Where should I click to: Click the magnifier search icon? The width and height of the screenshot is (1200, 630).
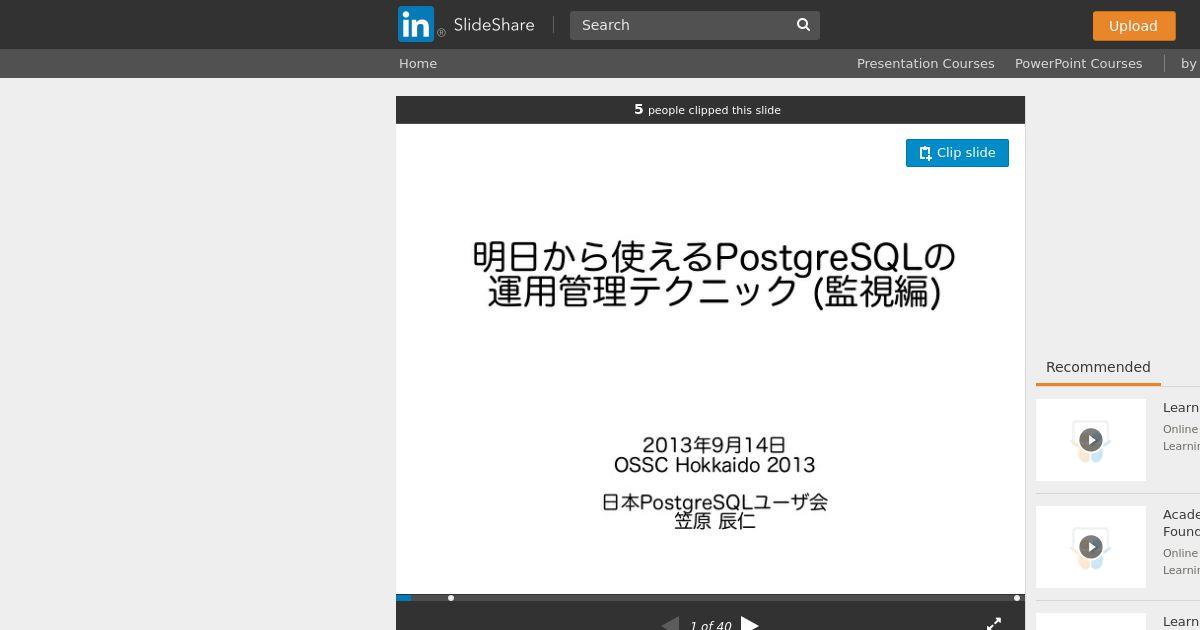click(803, 25)
